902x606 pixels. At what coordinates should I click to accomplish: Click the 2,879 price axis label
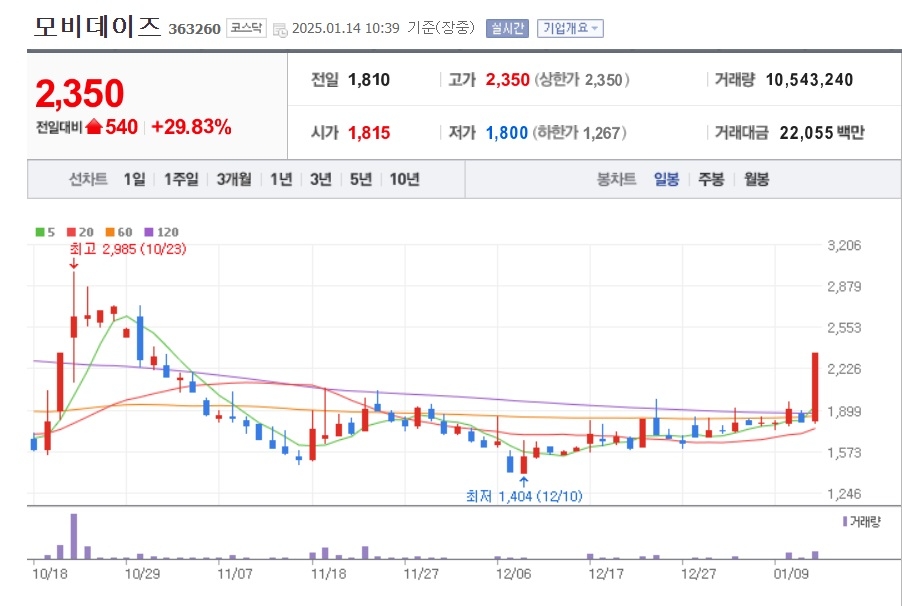point(844,287)
